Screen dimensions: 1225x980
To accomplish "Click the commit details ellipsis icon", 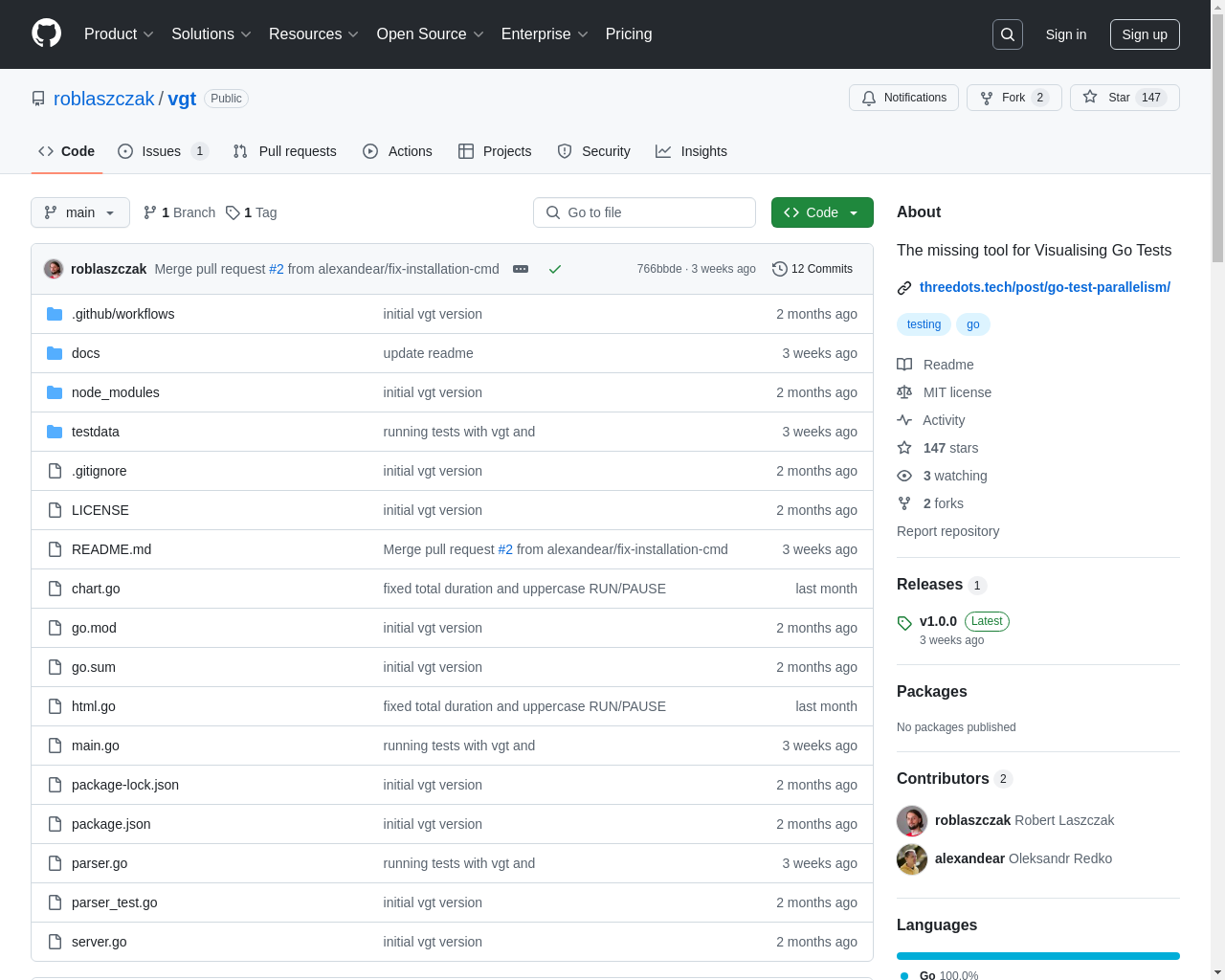I will coord(521,269).
